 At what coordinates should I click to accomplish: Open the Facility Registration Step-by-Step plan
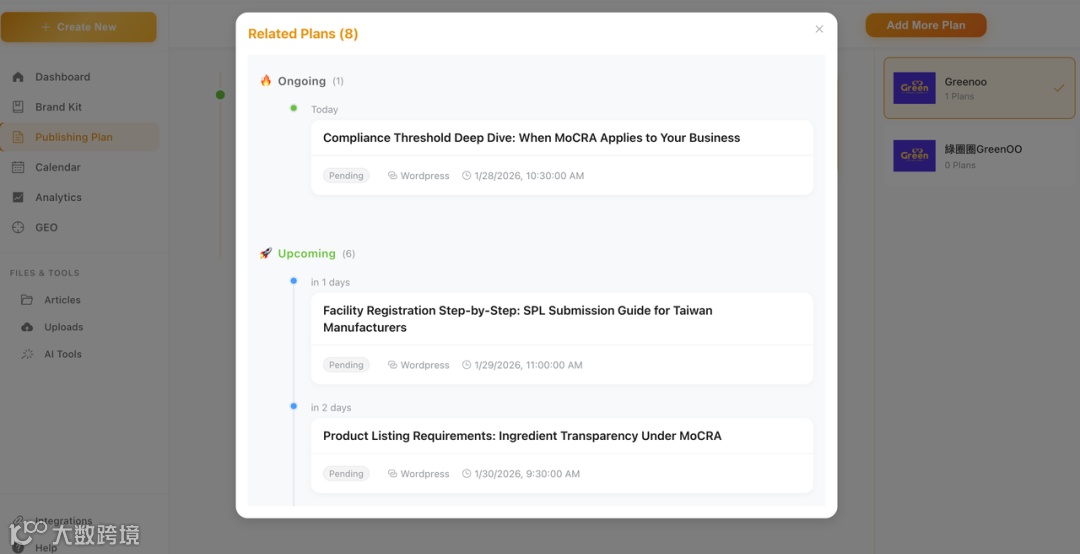click(x=517, y=319)
